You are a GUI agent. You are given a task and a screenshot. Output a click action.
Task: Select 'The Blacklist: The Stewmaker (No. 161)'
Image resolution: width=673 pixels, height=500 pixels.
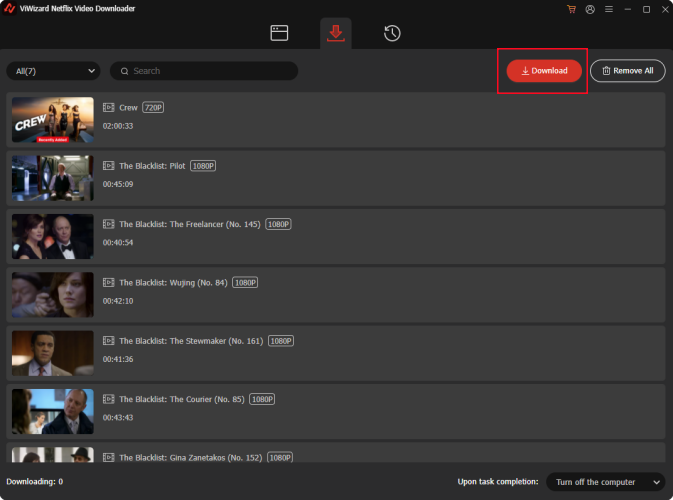point(191,341)
